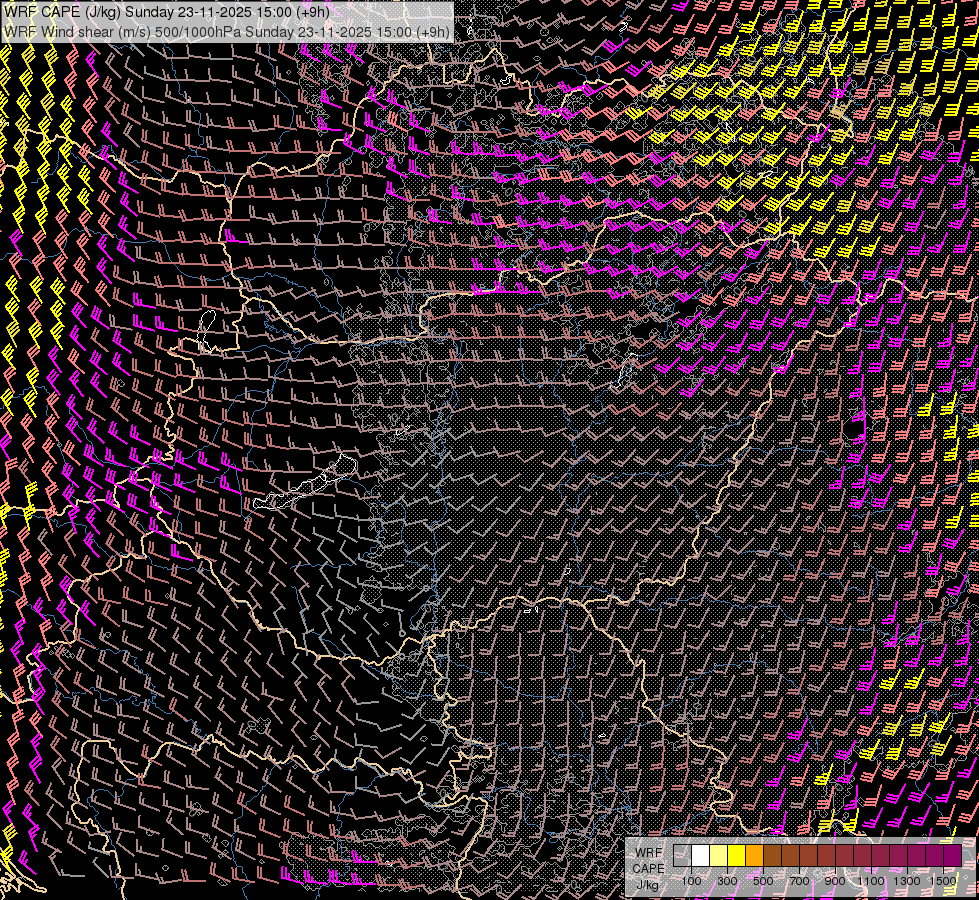979x900 pixels.
Task: Select the orange CAPE legend swatch
Action: point(754,856)
